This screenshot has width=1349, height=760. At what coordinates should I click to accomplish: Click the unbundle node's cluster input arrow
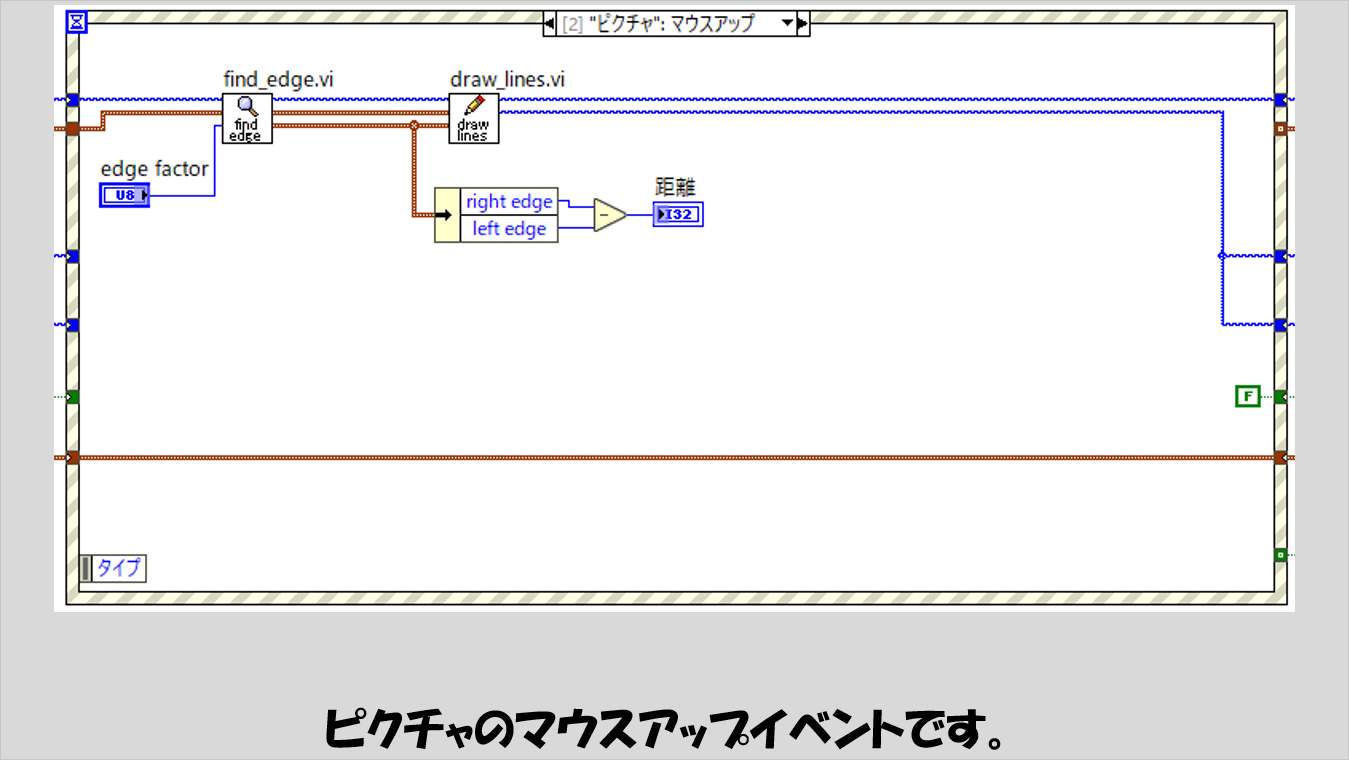(x=447, y=215)
